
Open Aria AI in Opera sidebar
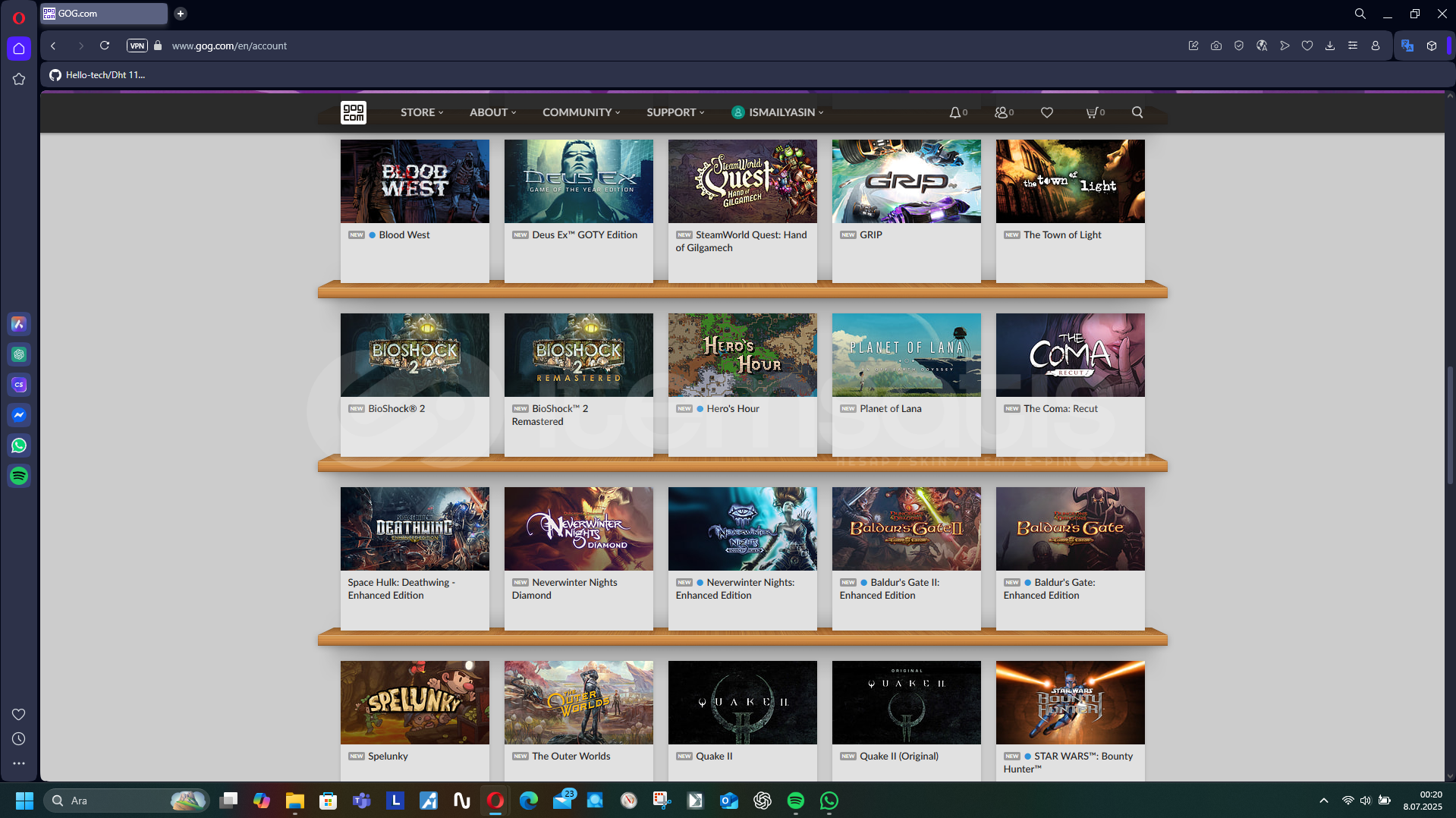[19, 324]
